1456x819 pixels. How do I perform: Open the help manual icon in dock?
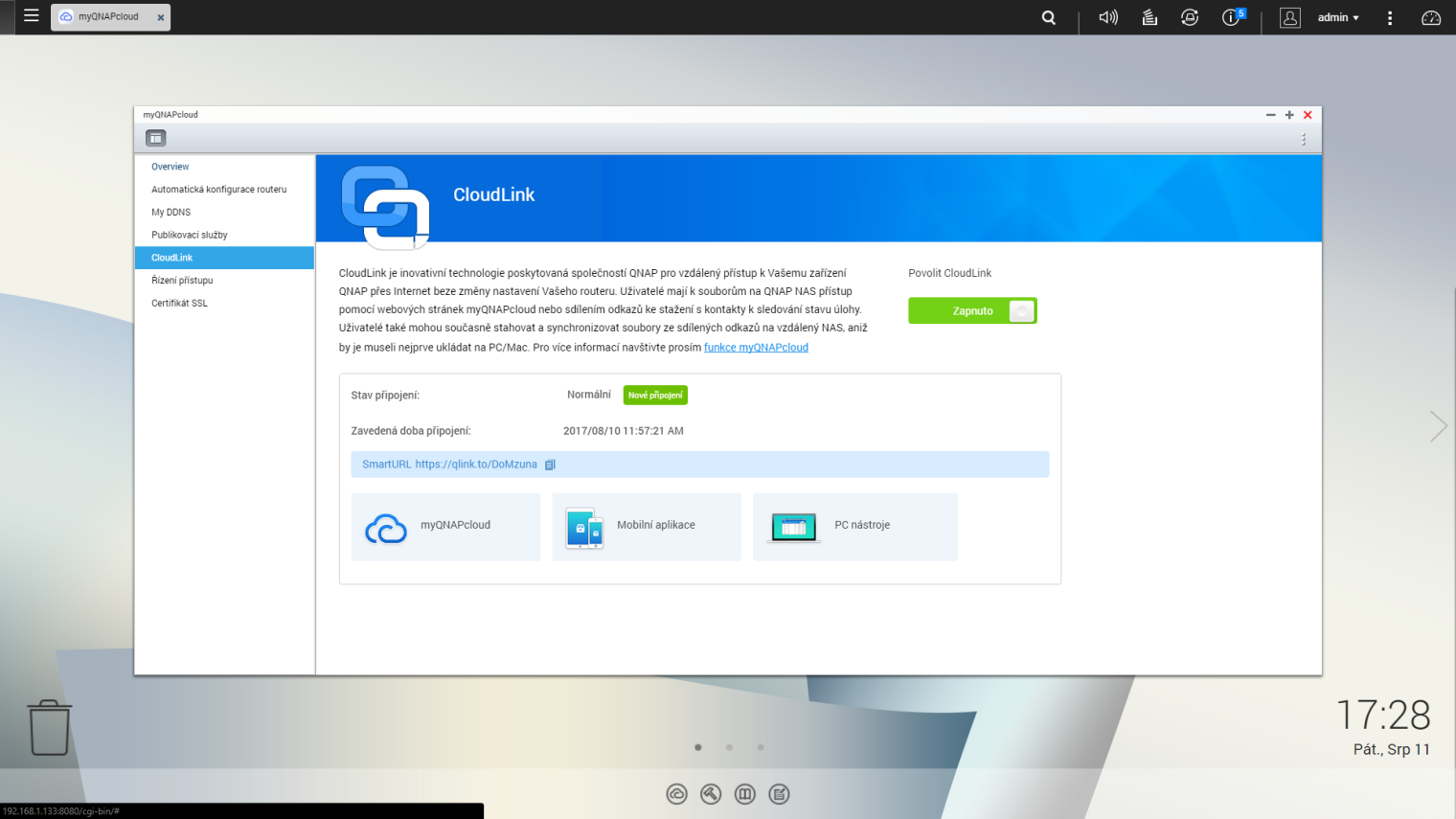point(745,794)
